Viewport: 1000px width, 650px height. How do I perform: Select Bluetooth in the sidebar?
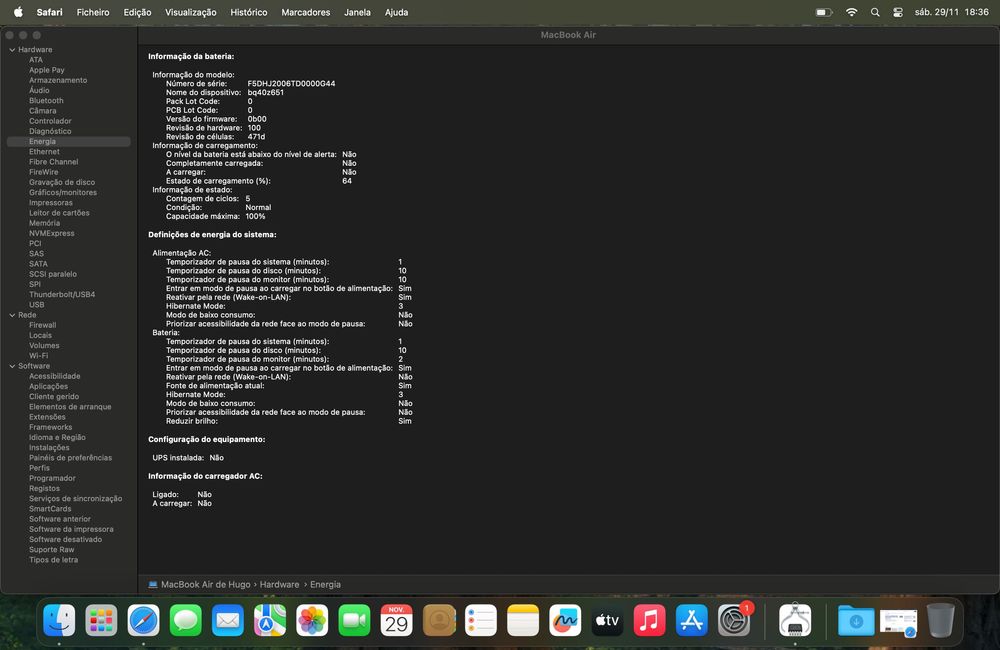[x=46, y=101]
